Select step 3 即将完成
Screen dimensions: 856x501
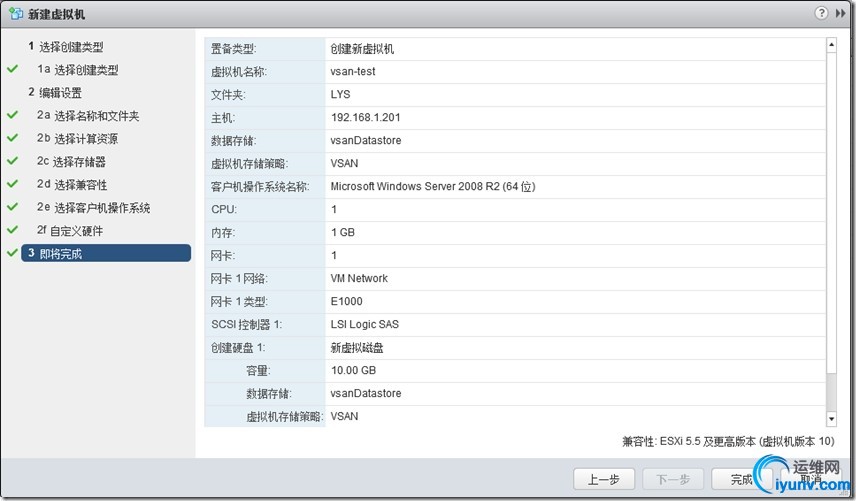[x=106, y=253]
